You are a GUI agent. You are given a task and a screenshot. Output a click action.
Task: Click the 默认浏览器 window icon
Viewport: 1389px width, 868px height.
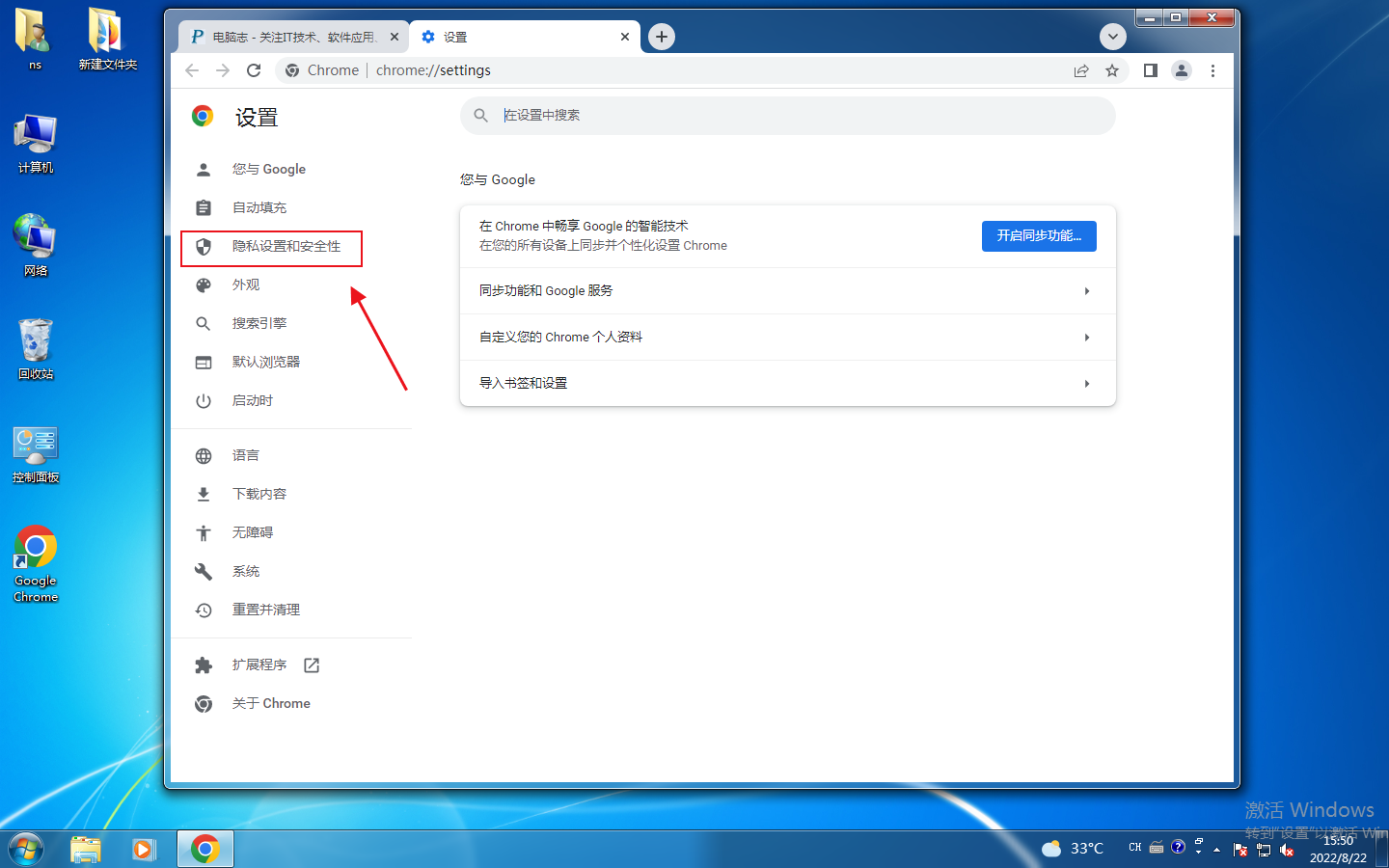(x=204, y=363)
